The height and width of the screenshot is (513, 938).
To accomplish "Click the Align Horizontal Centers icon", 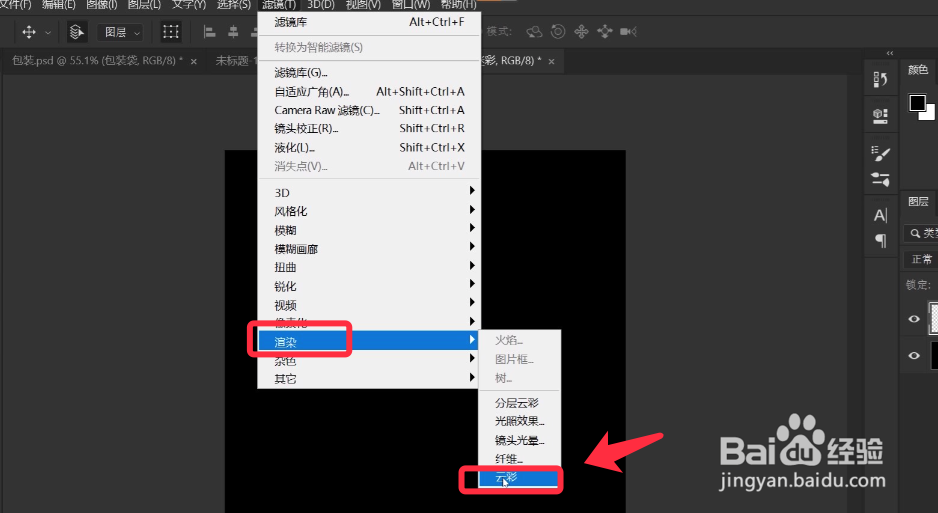I will click(x=233, y=32).
